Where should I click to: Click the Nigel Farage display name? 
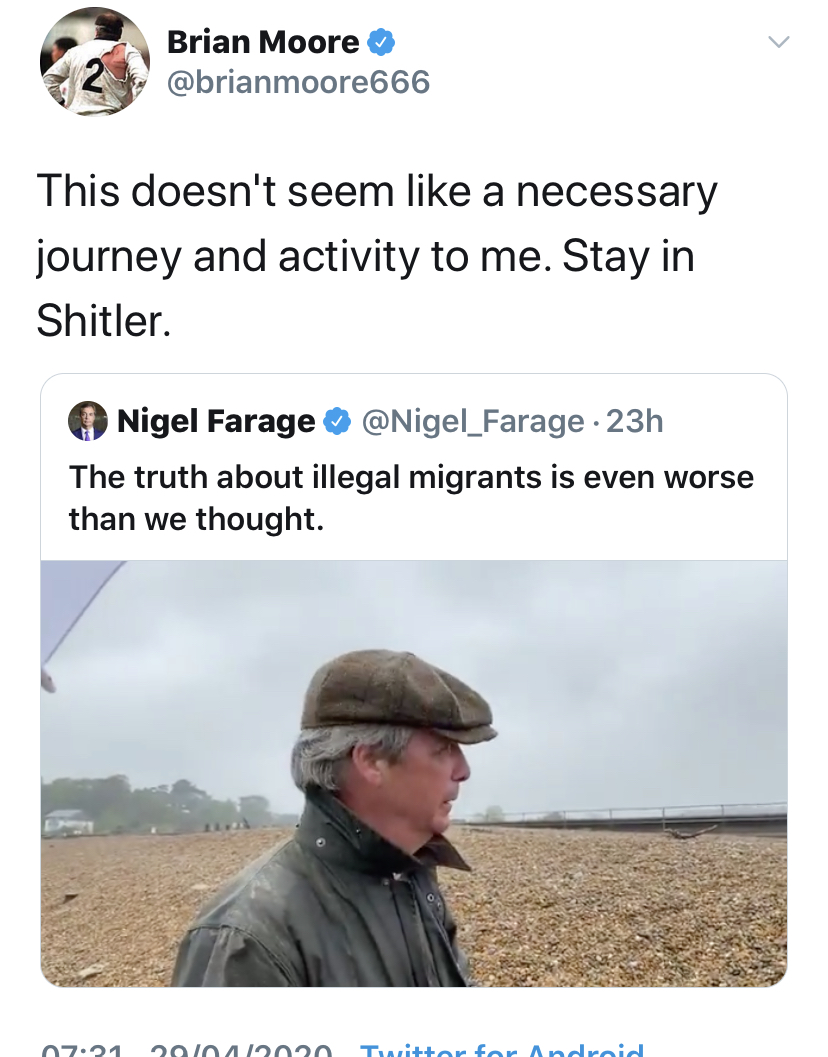(x=216, y=422)
